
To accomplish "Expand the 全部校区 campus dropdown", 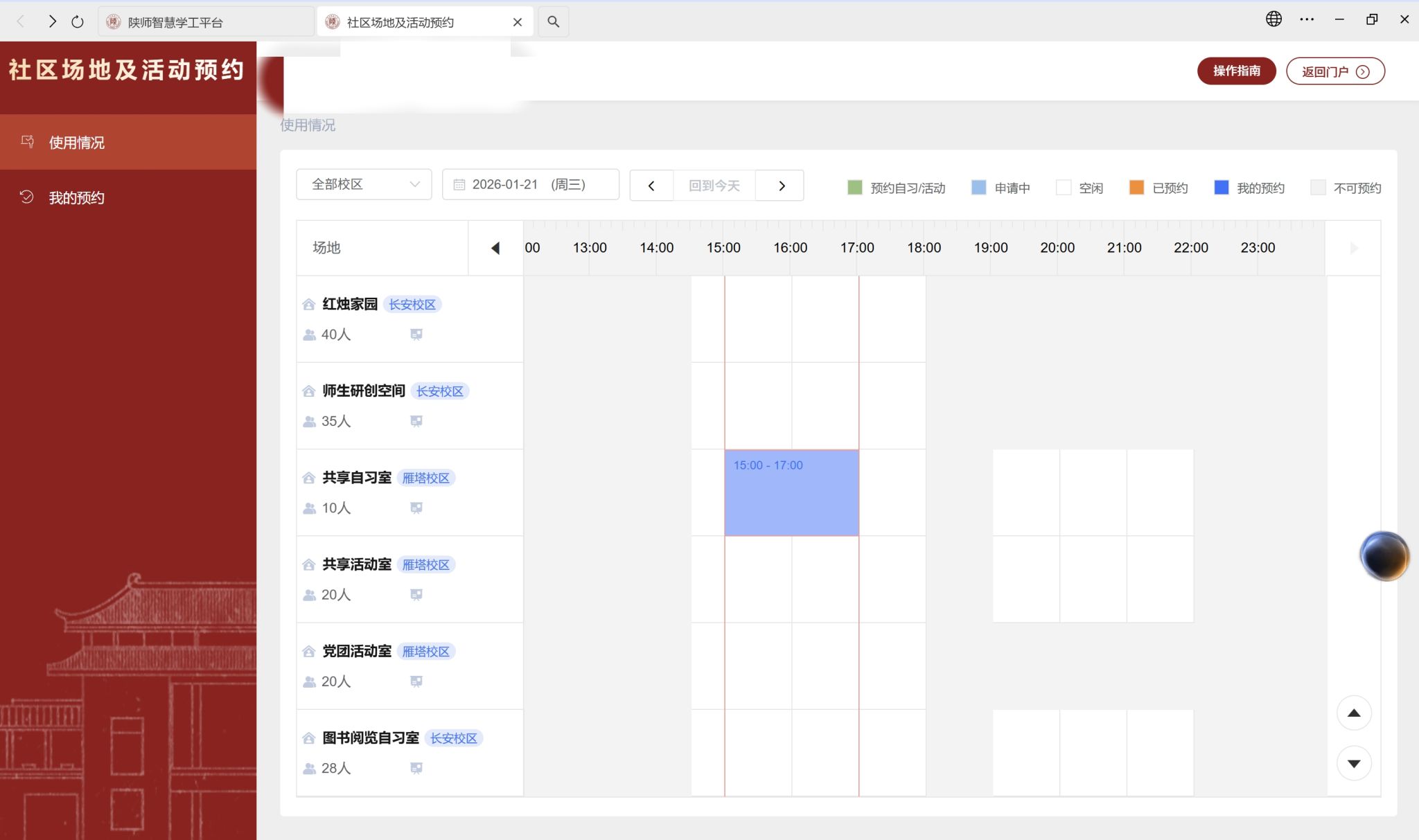I will coord(364,184).
